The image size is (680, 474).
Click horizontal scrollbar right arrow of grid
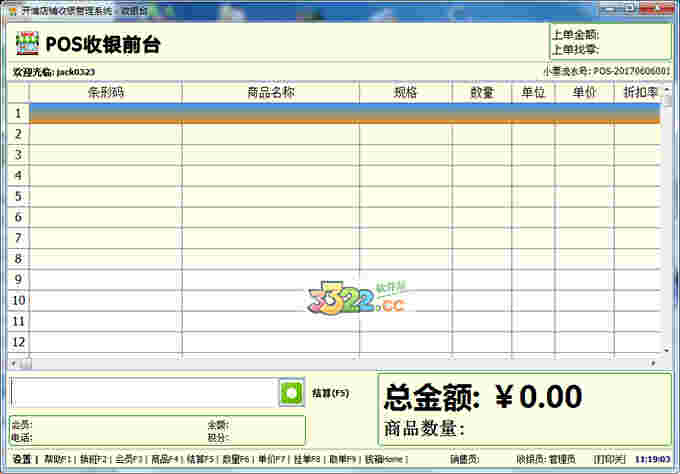(x=654, y=363)
